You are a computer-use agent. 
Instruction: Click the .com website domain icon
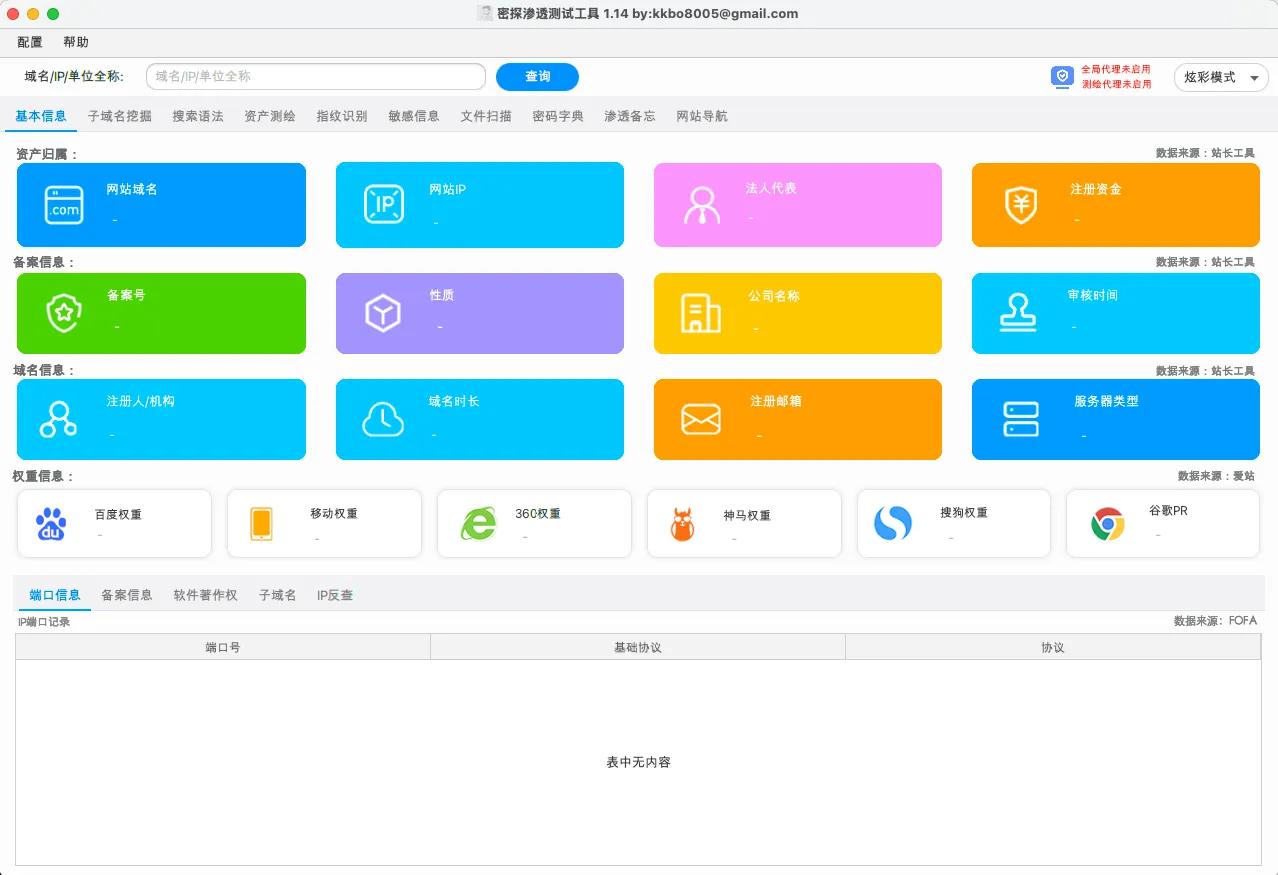click(64, 205)
